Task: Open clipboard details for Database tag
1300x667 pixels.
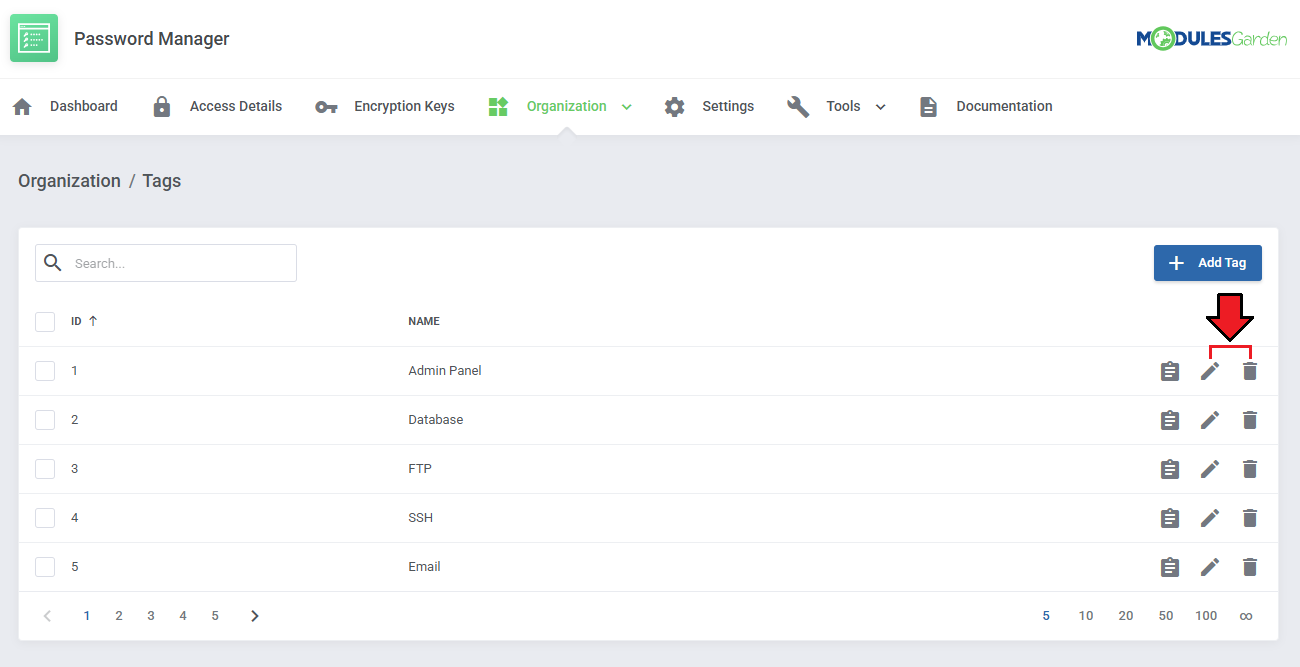Action: point(1170,420)
